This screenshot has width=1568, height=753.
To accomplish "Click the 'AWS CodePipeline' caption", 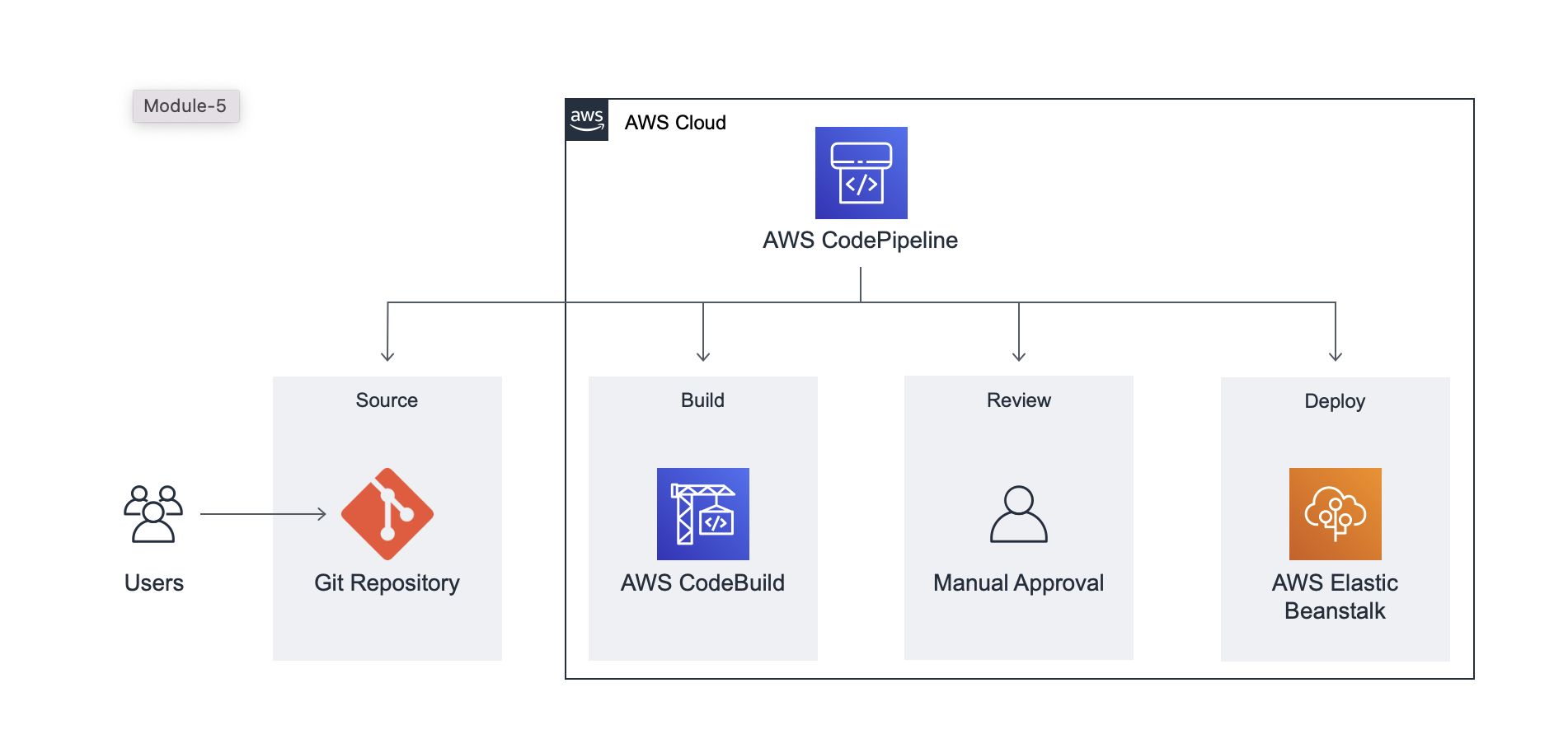I will [x=860, y=241].
